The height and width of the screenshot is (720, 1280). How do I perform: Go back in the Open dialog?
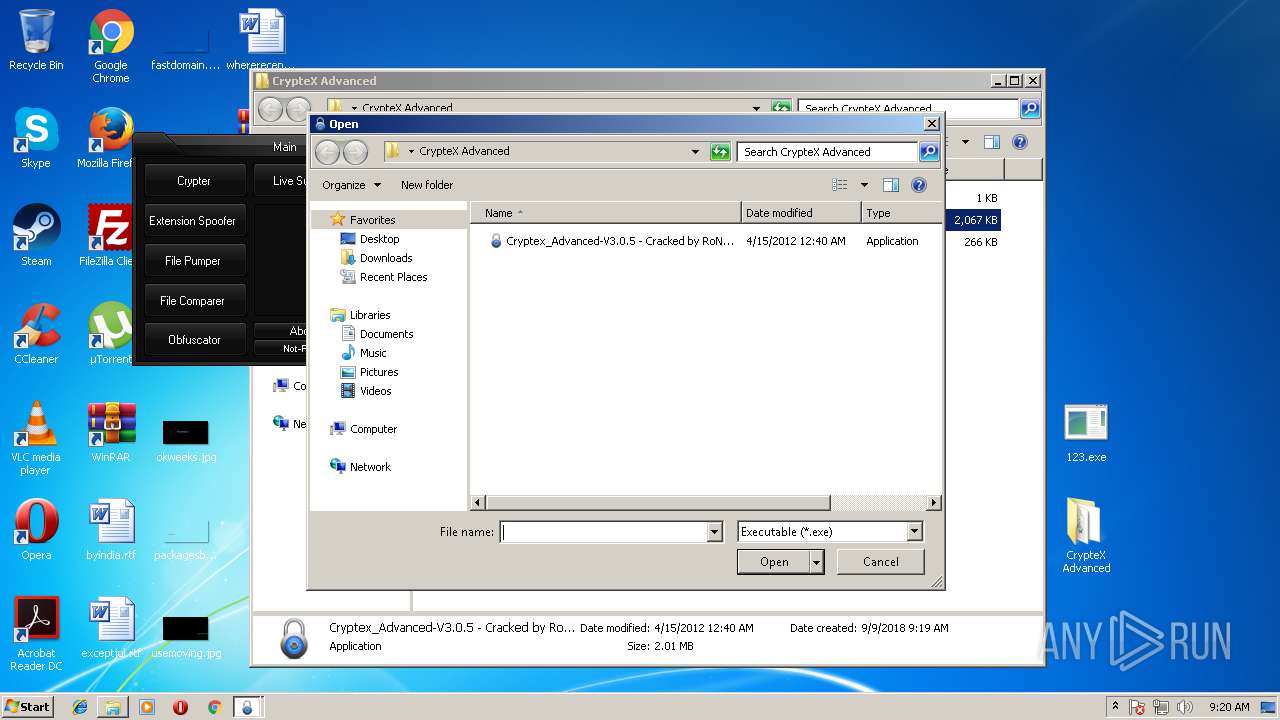coord(327,152)
